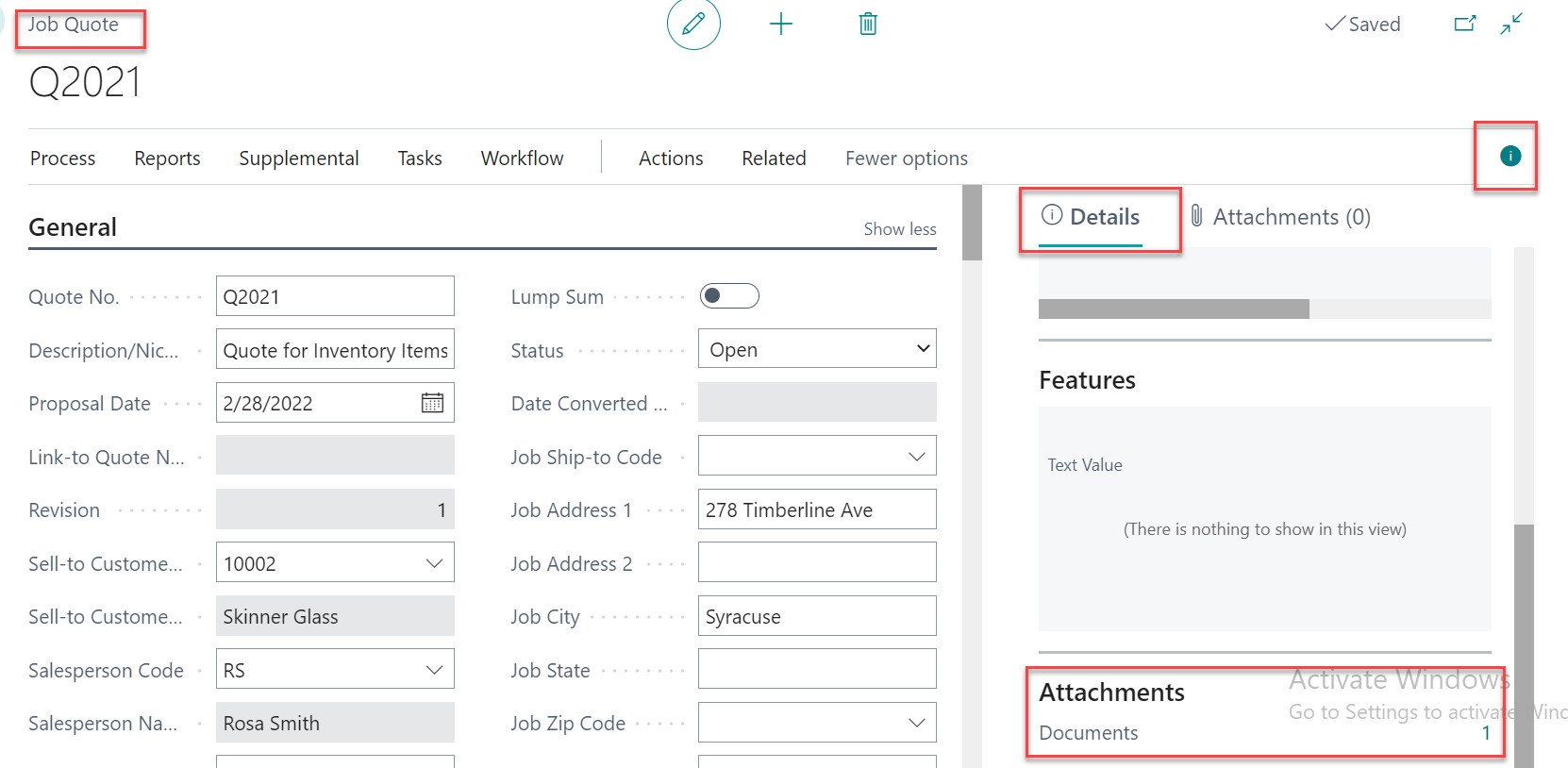
Task: Click the collapse page arrows icon
Action: [1511, 25]
